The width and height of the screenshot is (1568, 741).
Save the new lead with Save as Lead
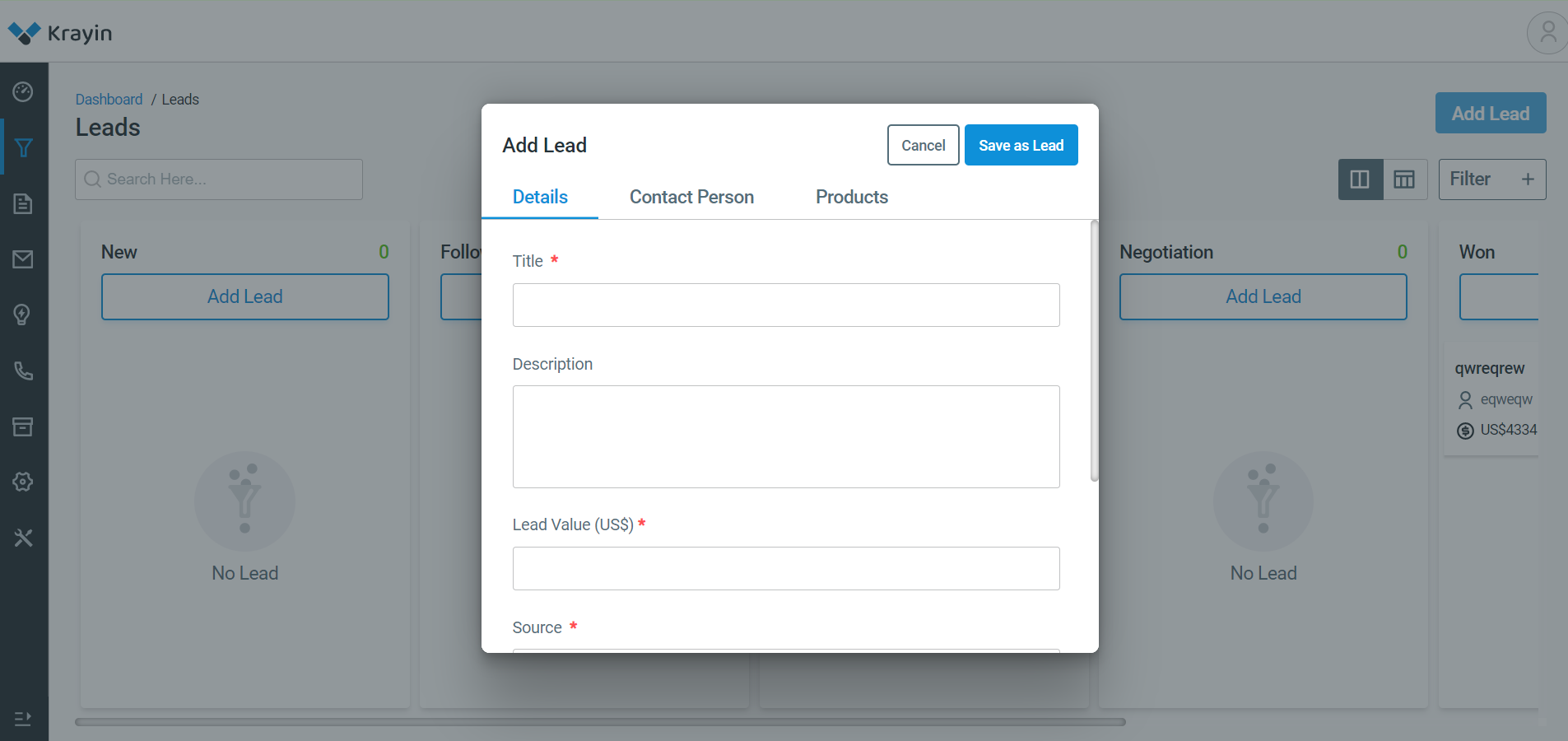1021,145
